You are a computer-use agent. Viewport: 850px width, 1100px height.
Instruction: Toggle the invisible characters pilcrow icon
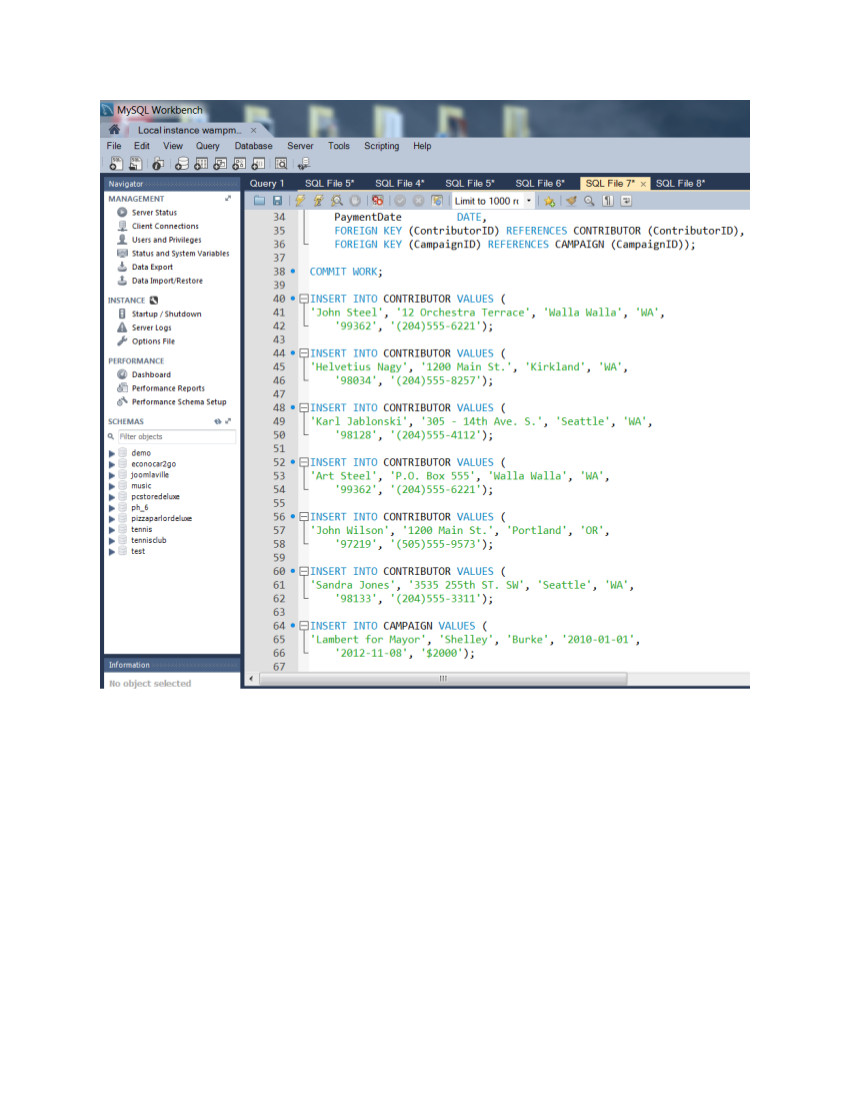[608, 201]
